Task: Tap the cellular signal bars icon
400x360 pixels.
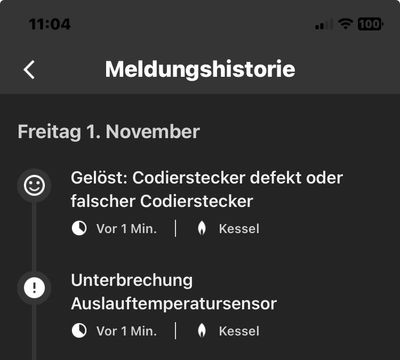Action: coord(323,24)
